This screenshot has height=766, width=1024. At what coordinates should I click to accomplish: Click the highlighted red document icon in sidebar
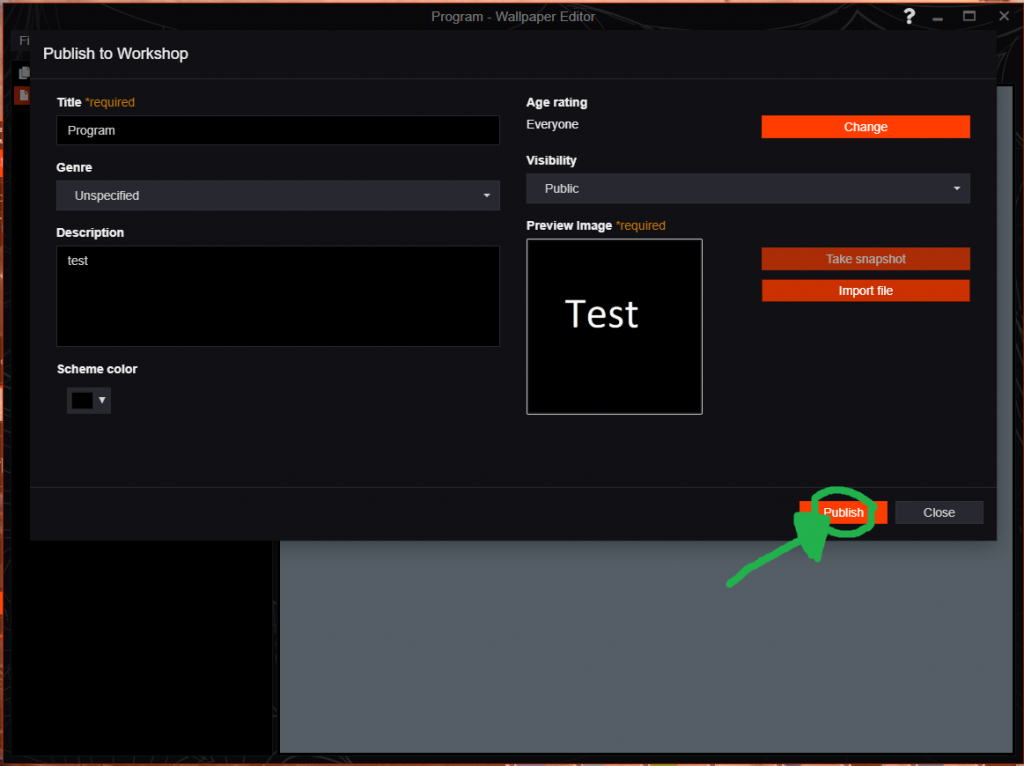point(22,95)
